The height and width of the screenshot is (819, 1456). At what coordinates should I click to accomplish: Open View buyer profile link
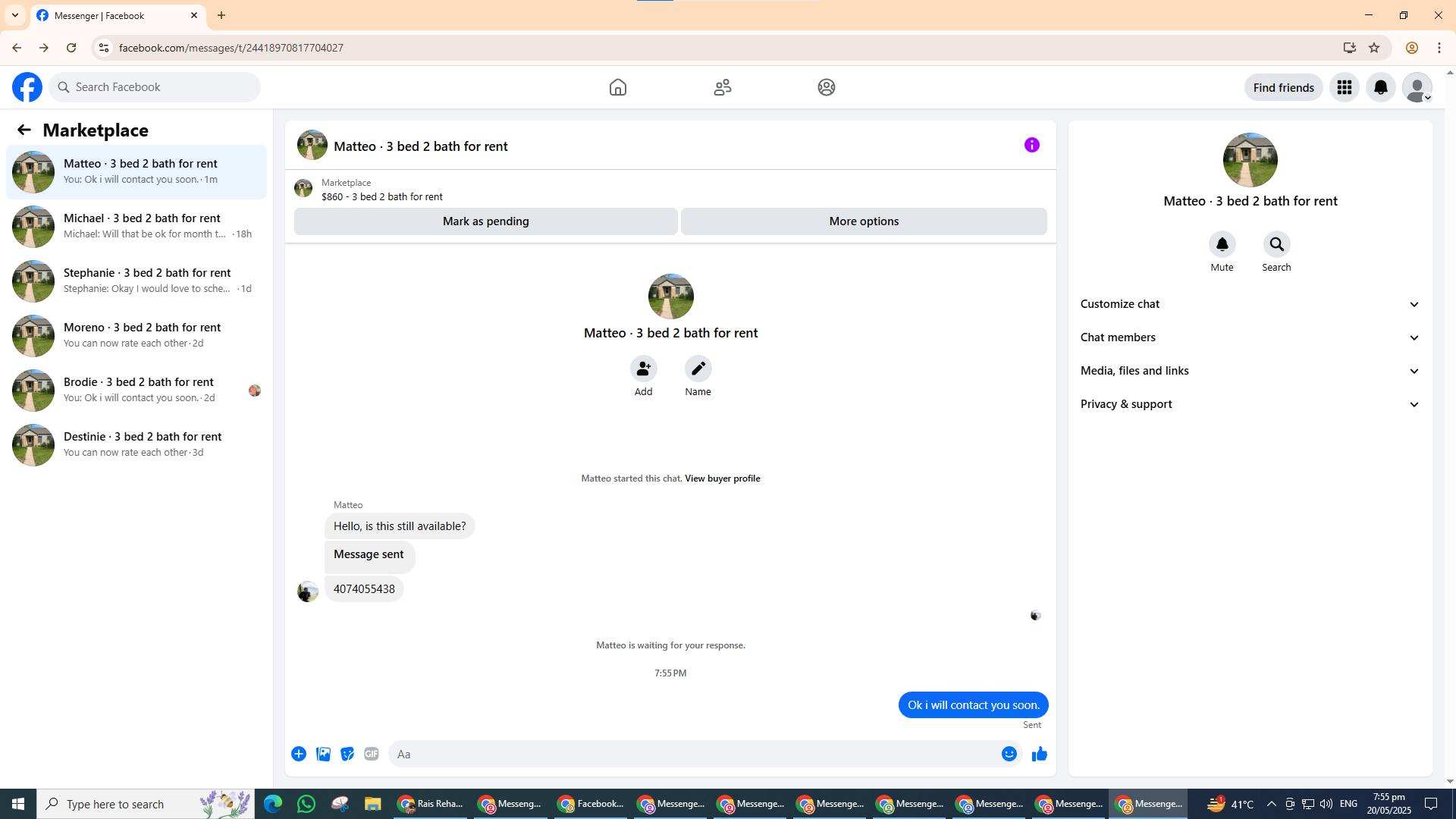722,479
